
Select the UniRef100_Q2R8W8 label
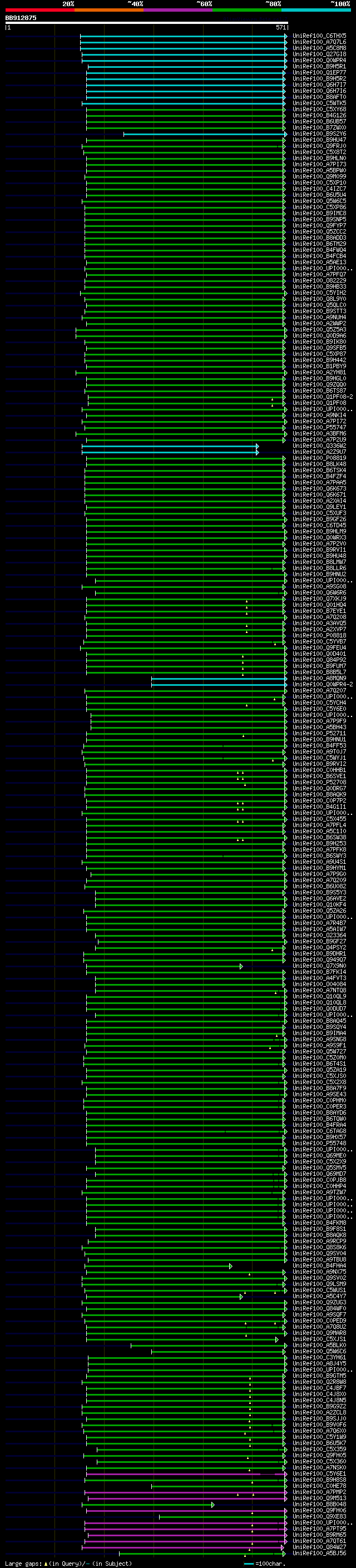pos(319,1382)
